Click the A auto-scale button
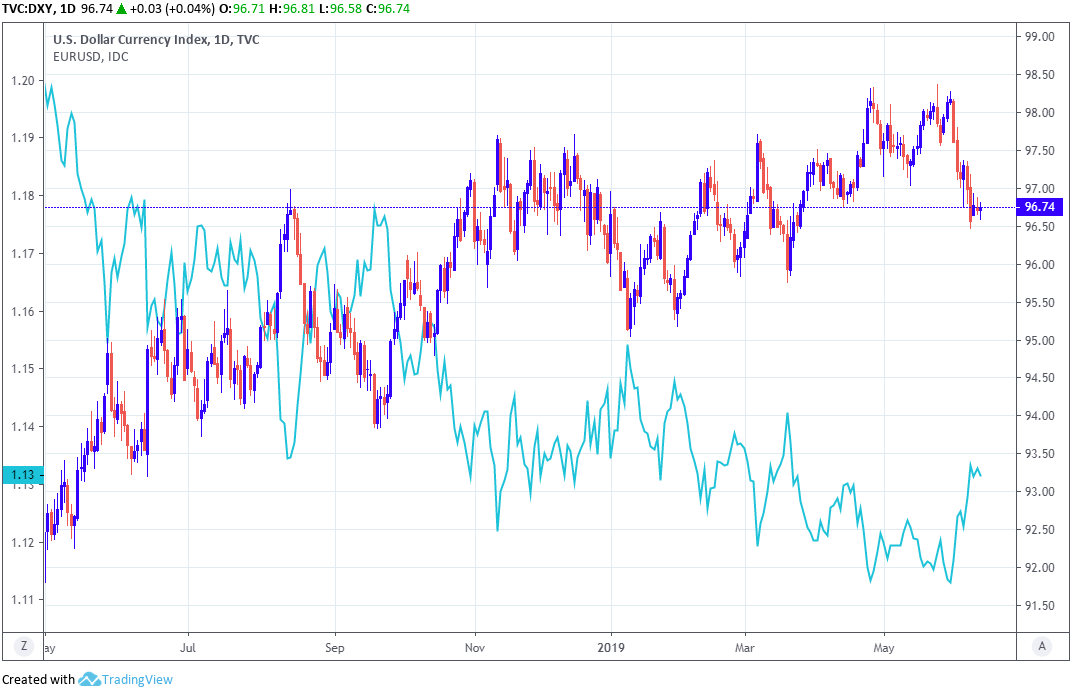 [x=1042, y=646]
